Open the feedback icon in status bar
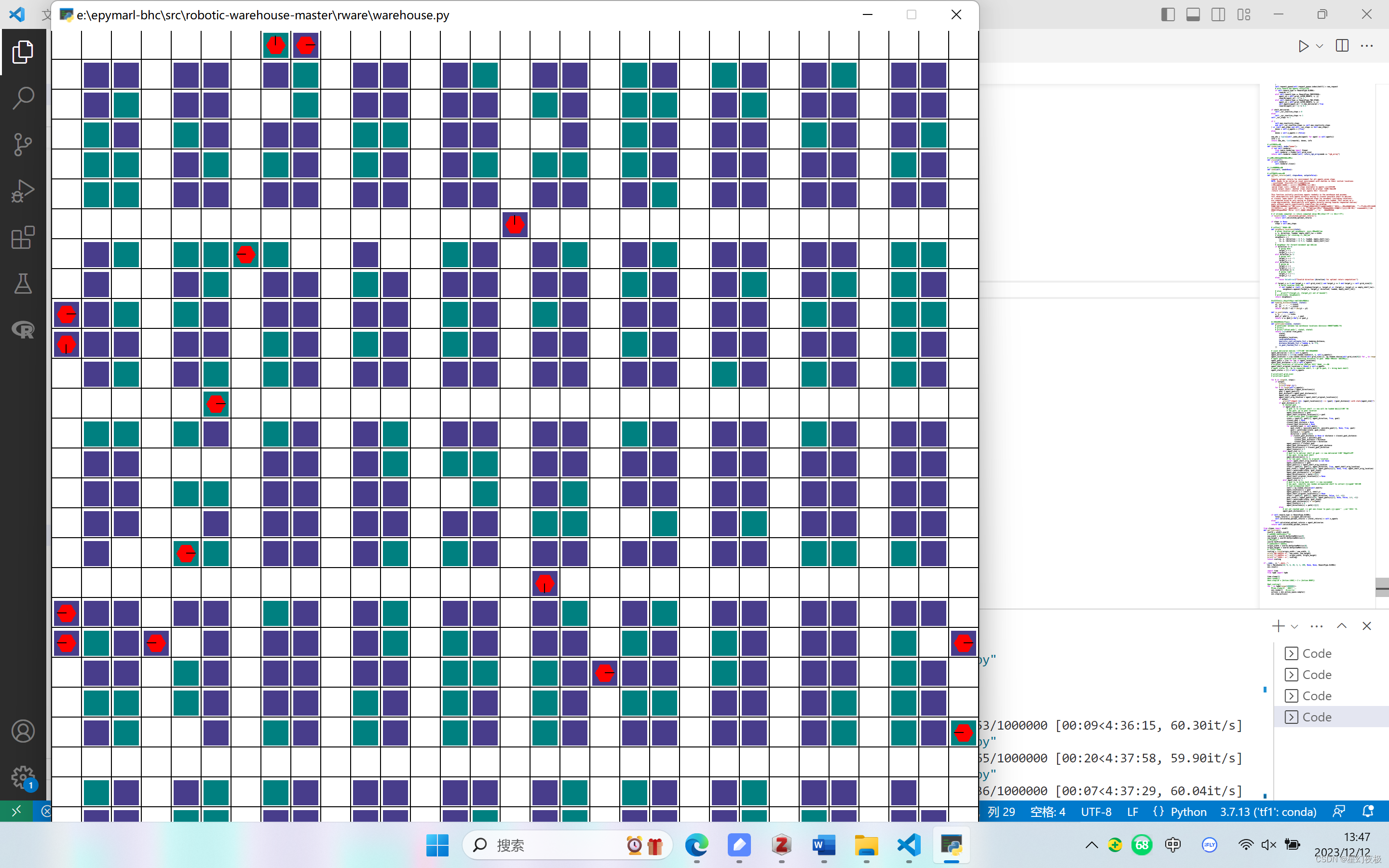The height and width of the screenshot is (868, 1389). [x=1338, y=812]
